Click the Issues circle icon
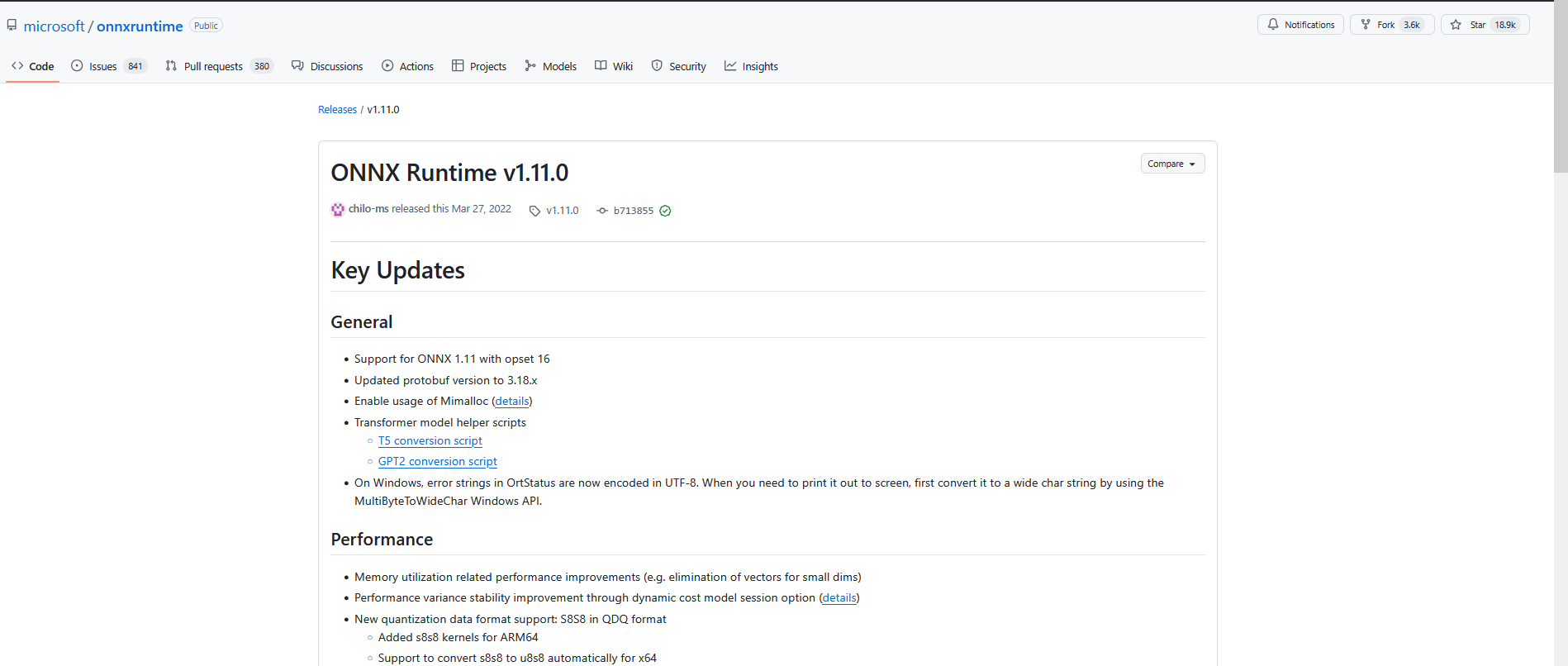The width and height of the screenshot is (1568, 666). pyautogui.click(x=77, y=65)
